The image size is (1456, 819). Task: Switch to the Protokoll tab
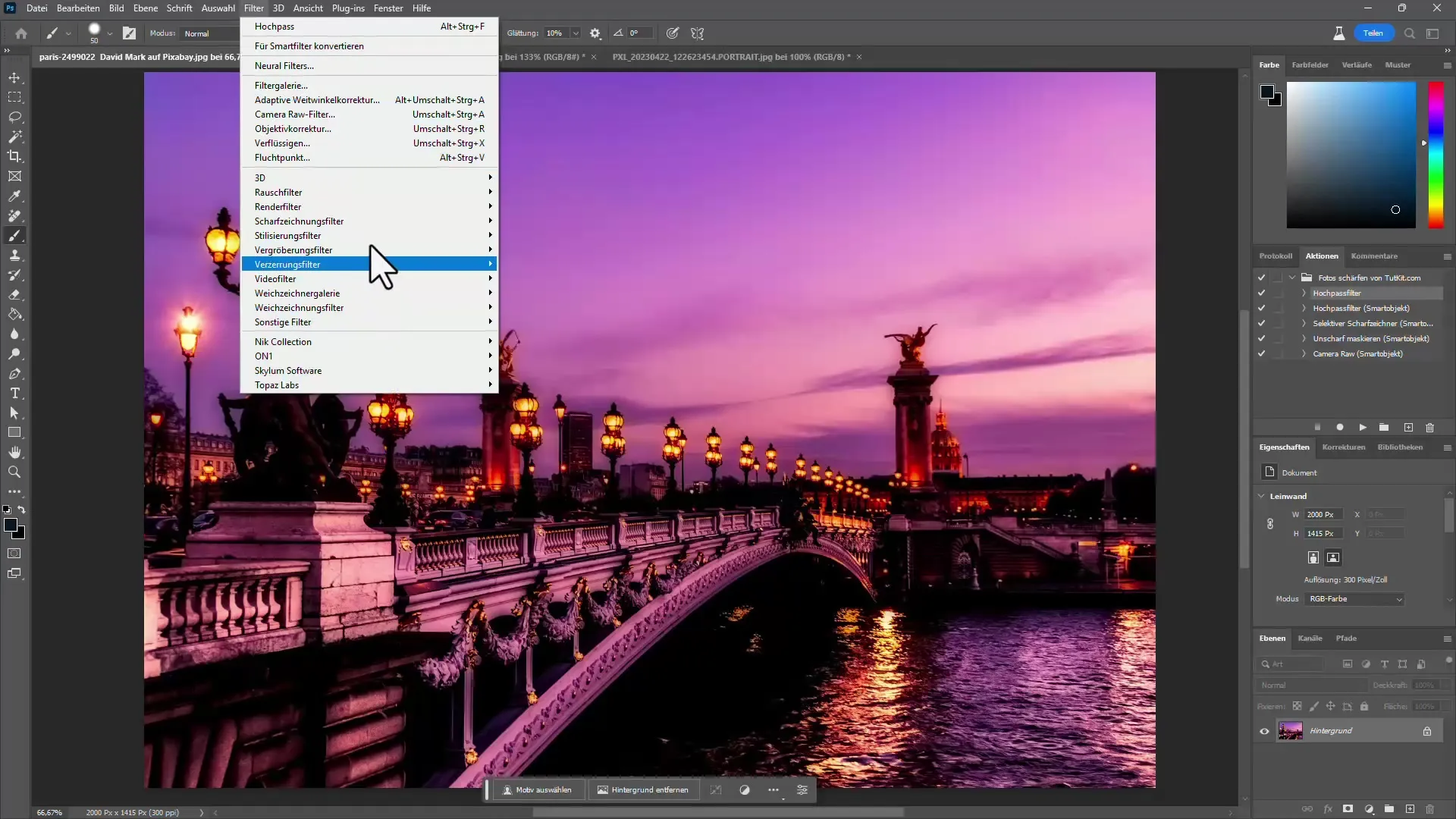coord(1276,256)
